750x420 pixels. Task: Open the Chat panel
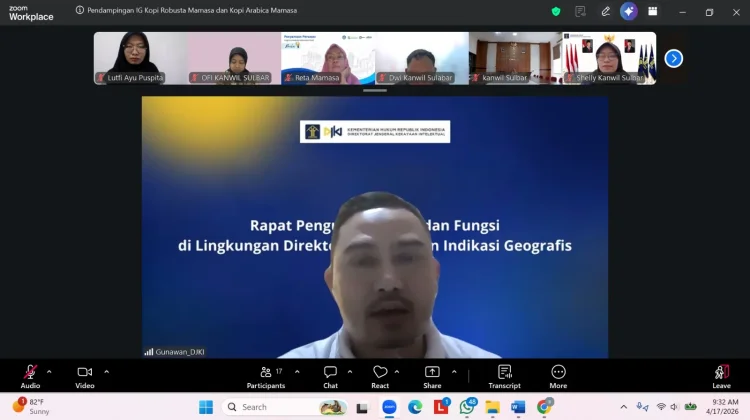330,376
